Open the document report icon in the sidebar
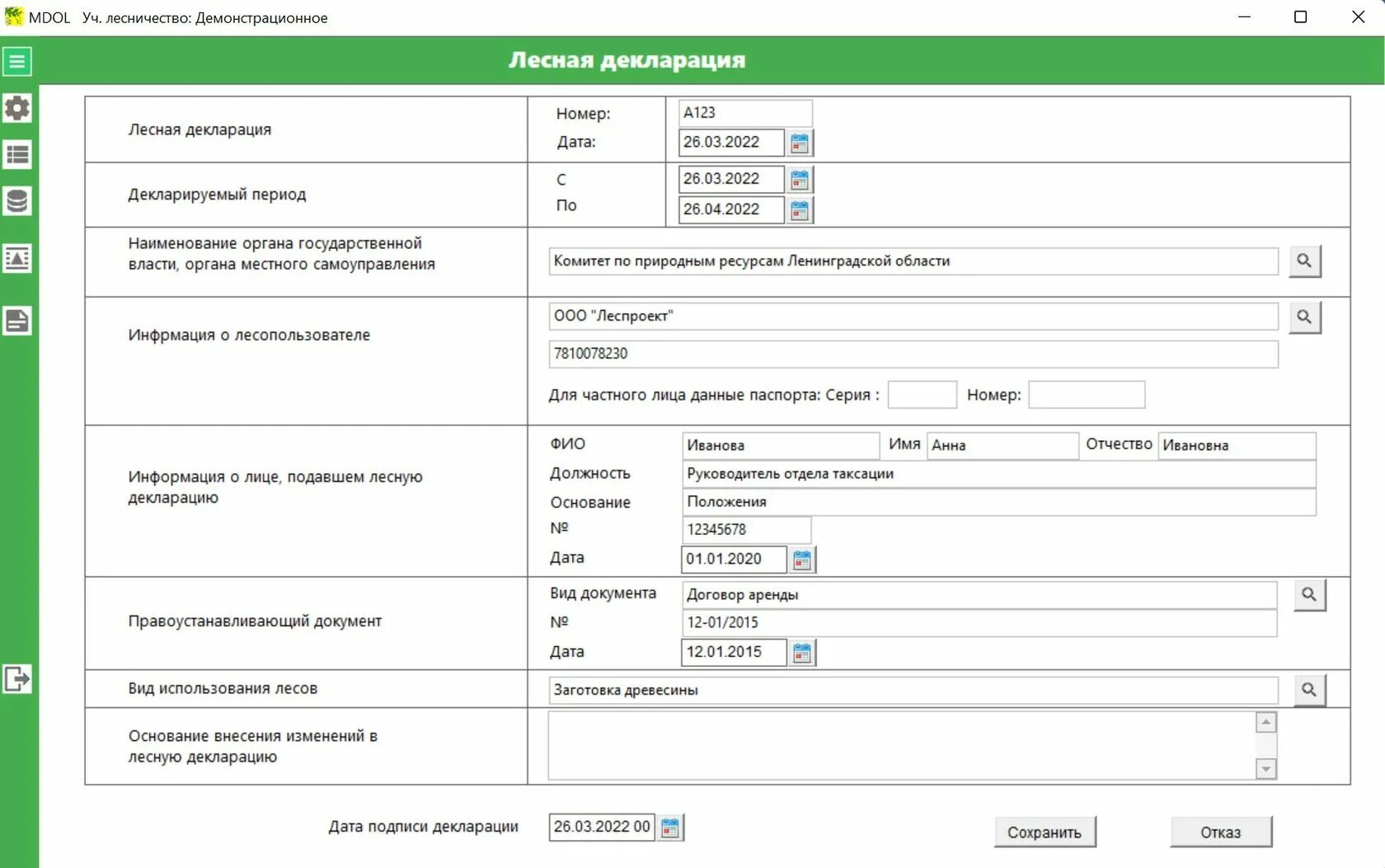 (x=17, y=321)
